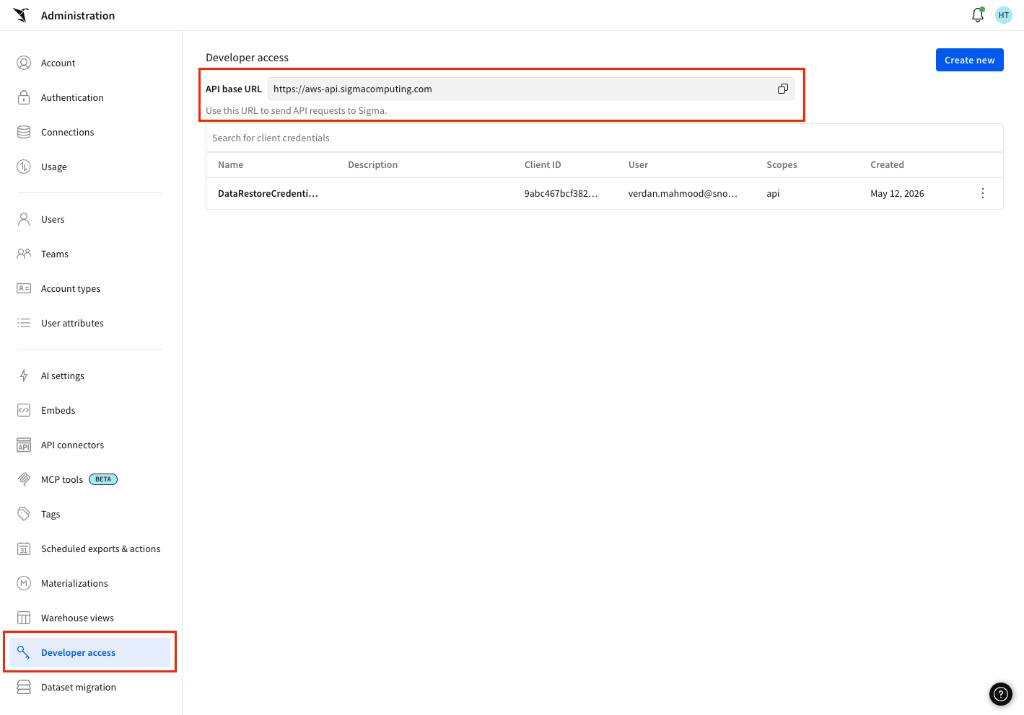This screenshot has width=1024, height=715.
Task: Click the Authentication lock icon
Action: [x=24, y=97]
